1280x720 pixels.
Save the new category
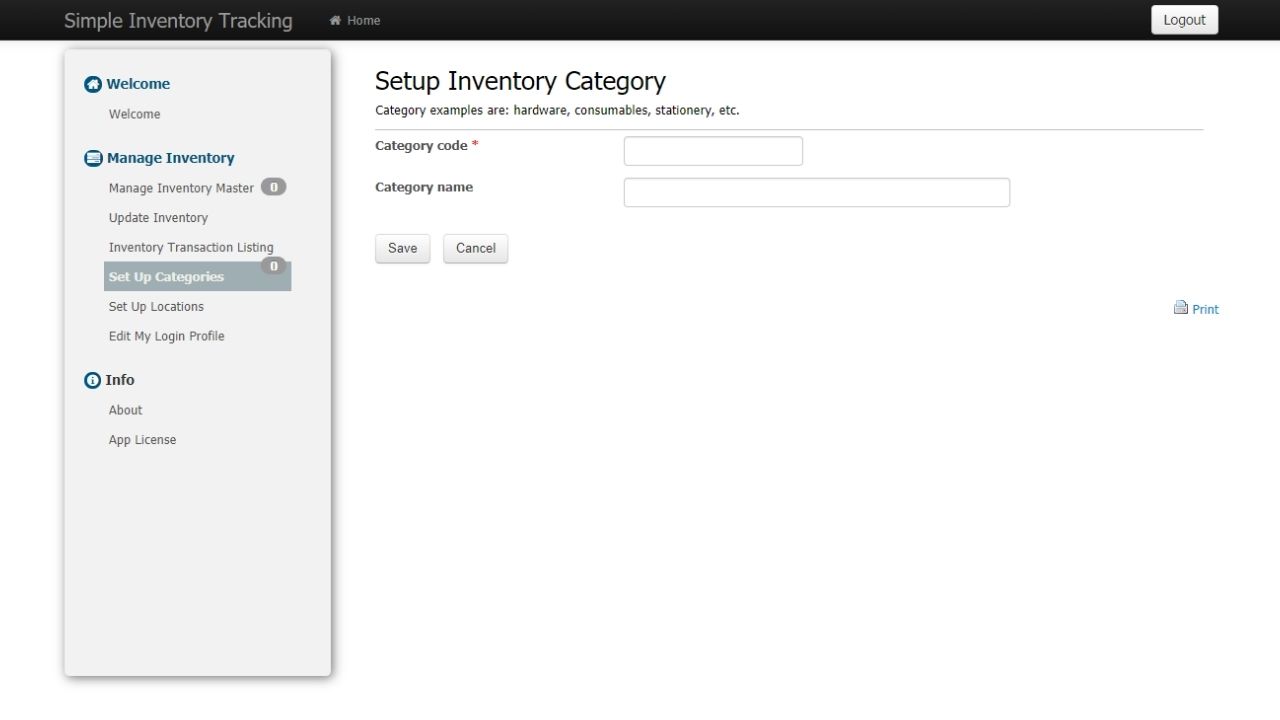(x=402, y=248)
